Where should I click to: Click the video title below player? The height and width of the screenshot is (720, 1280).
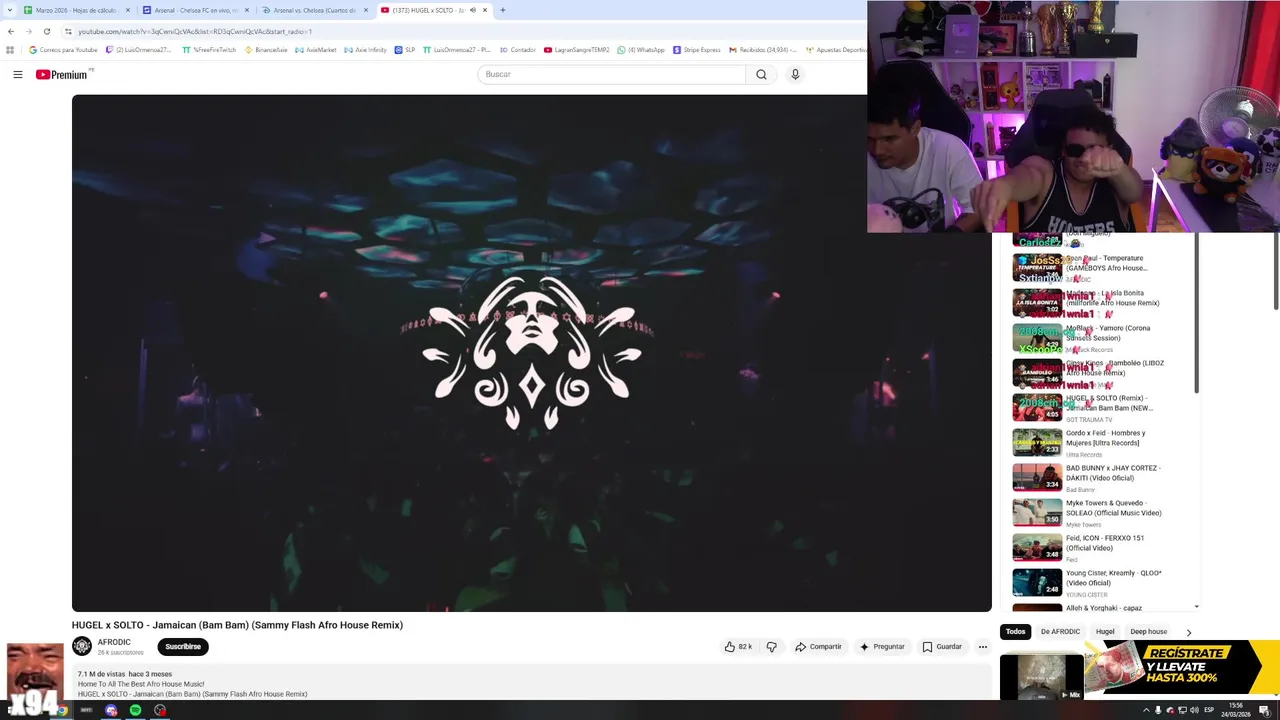237,625
